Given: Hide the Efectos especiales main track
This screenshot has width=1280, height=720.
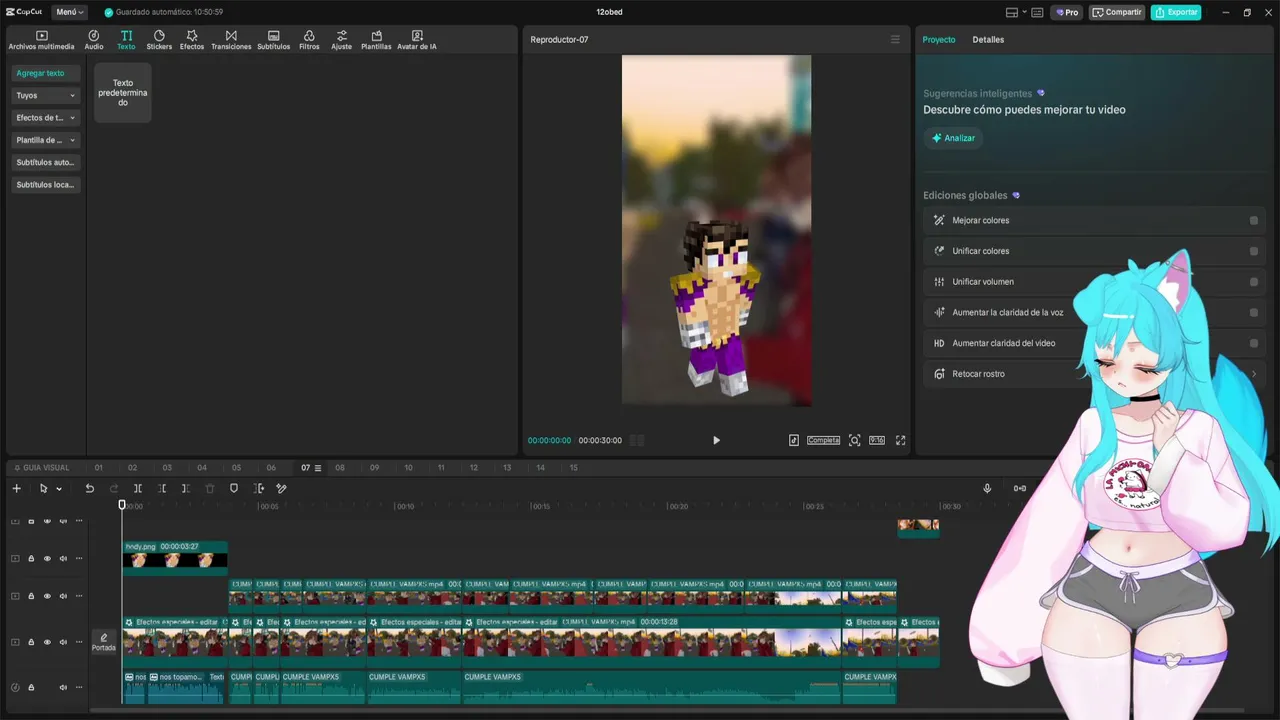Looking at the screenshot, I should point(47,642).
